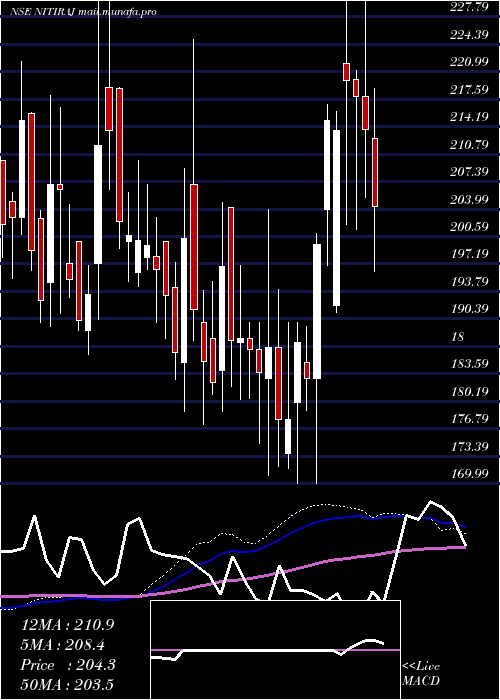Click the 190.39 price axis label

[x=470, y=309]
